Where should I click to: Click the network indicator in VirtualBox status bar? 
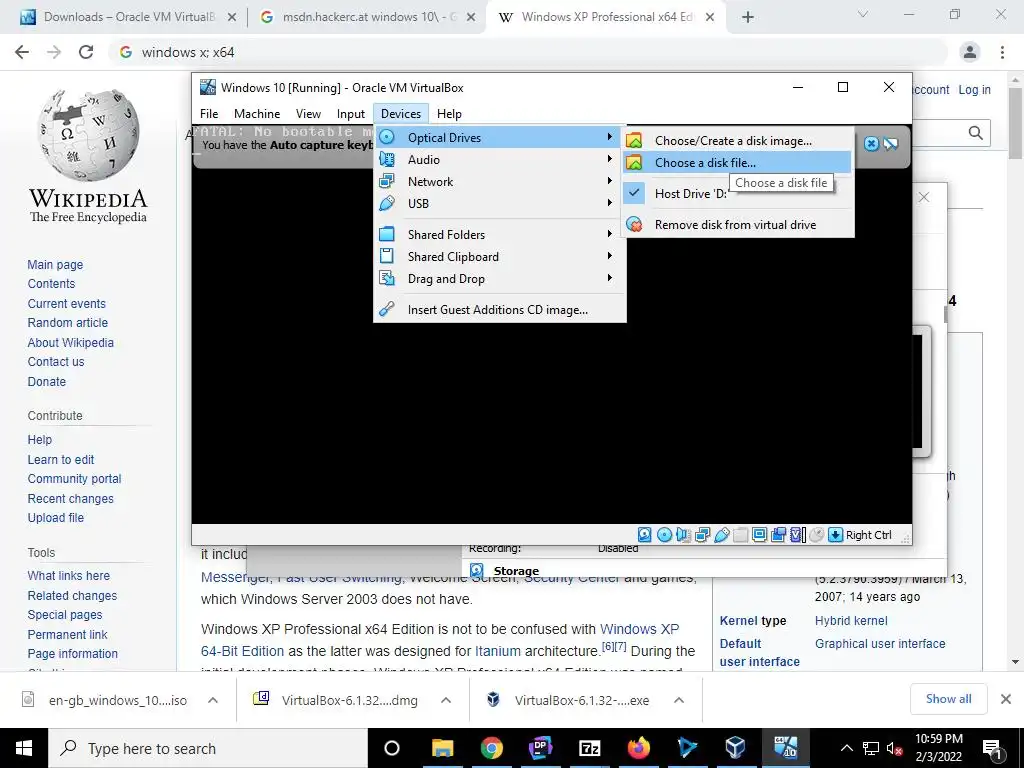click(x=703, y=535)
